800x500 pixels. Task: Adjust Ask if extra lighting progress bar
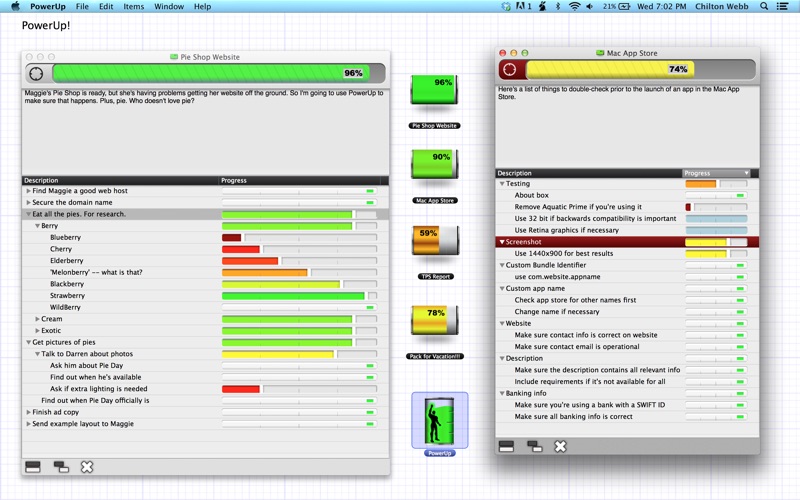(x=299, y=389)
